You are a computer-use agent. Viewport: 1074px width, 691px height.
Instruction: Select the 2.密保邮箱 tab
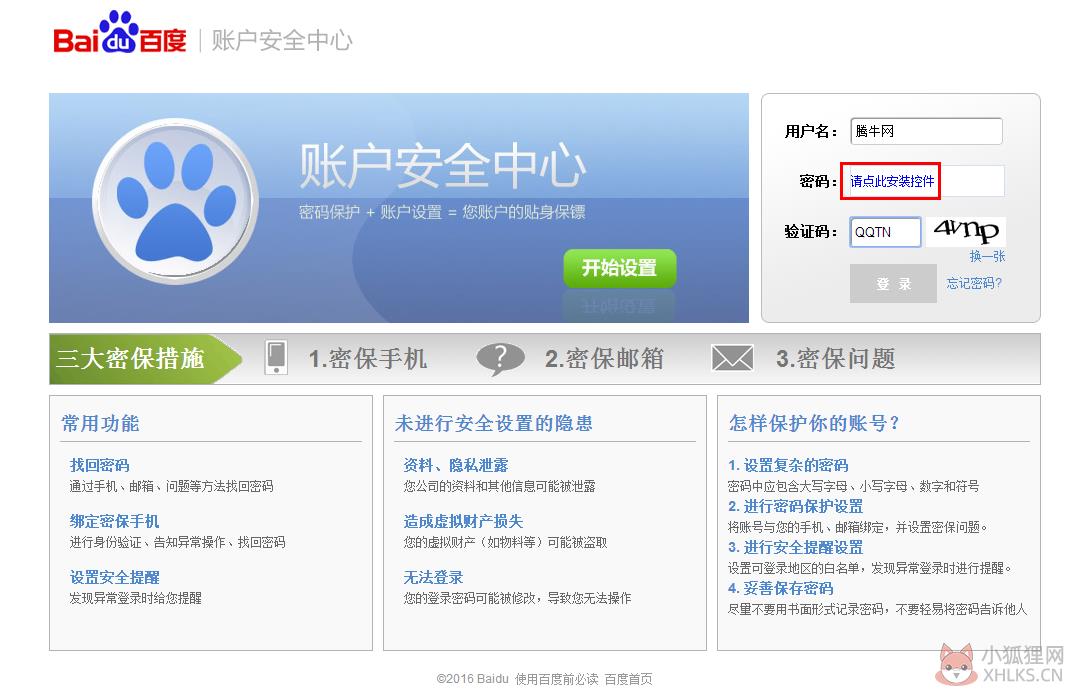(x=604, y=359)
